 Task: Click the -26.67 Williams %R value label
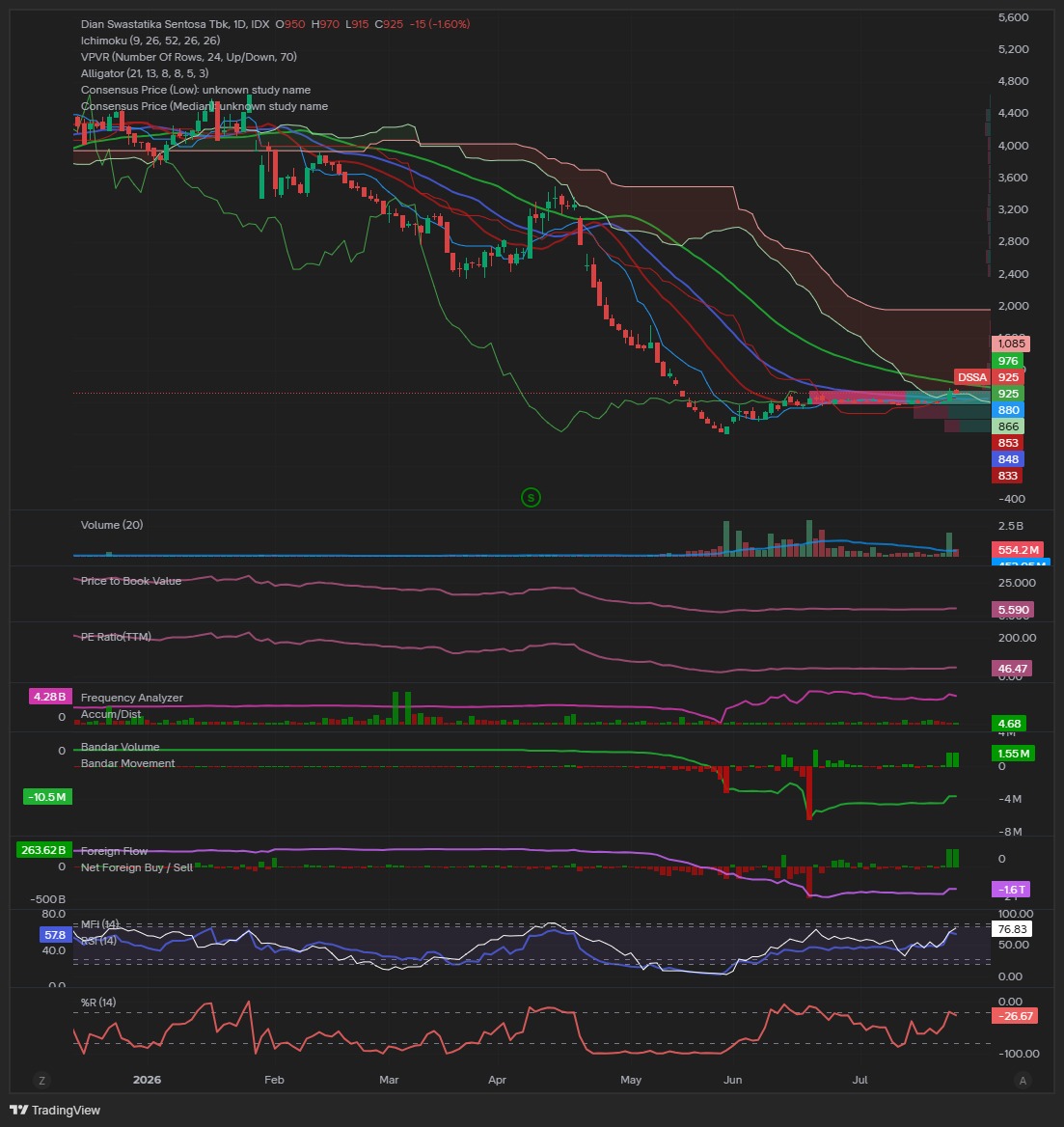(x=1015, y=1016)
